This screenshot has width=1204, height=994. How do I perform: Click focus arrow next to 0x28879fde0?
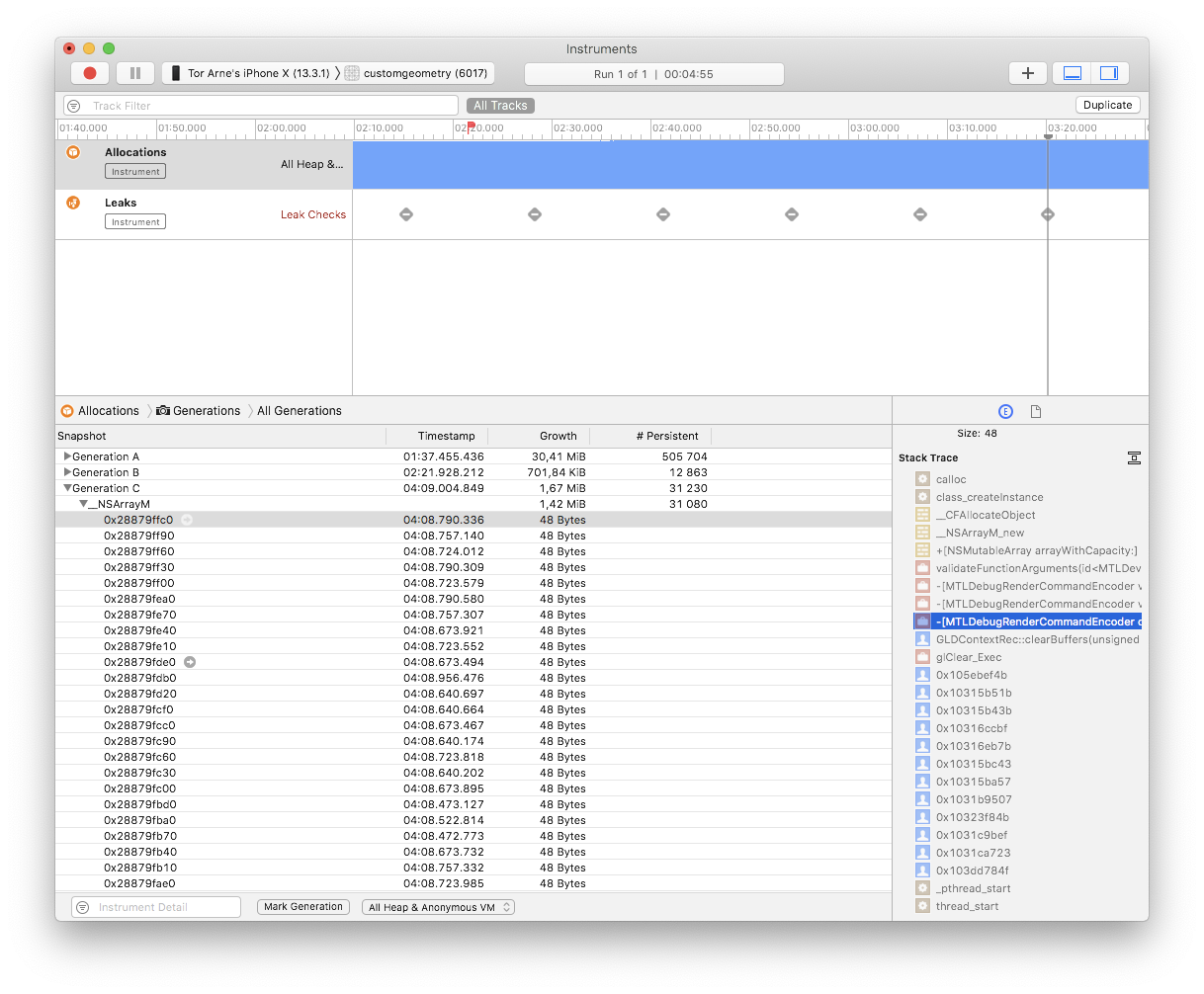pyautogui.click(x=190, y=662)
